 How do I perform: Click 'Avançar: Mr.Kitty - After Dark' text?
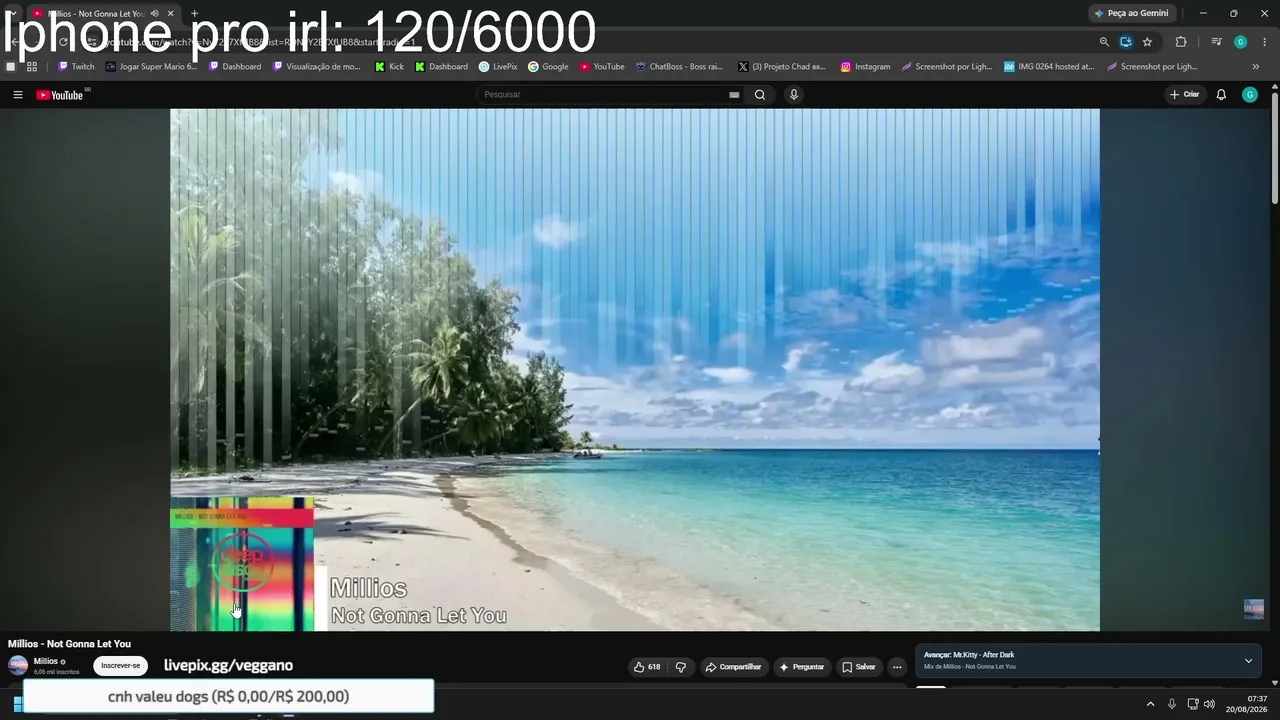(969, 655)
